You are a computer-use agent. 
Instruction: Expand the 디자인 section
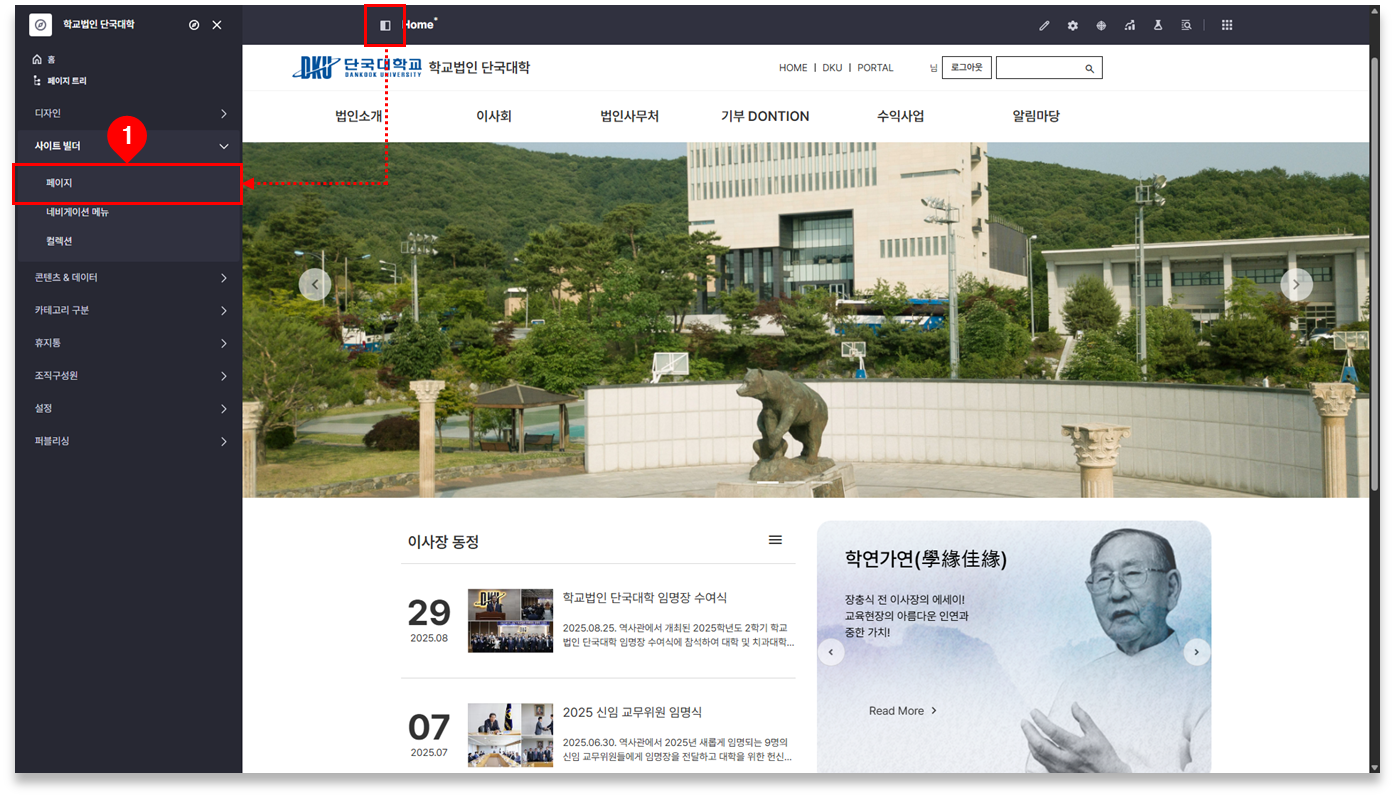tap(128, 114)
